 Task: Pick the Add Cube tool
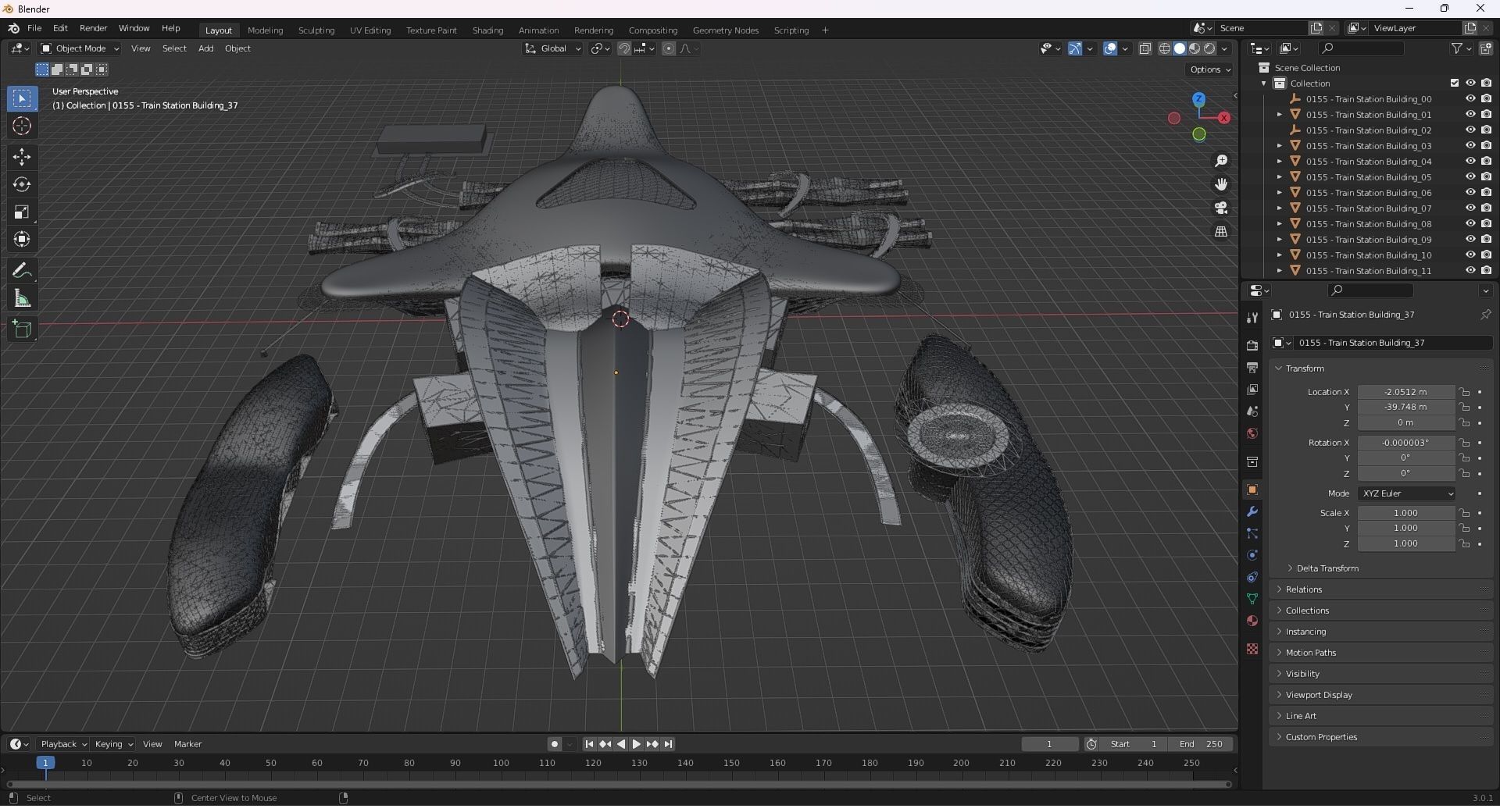(22, 329)
